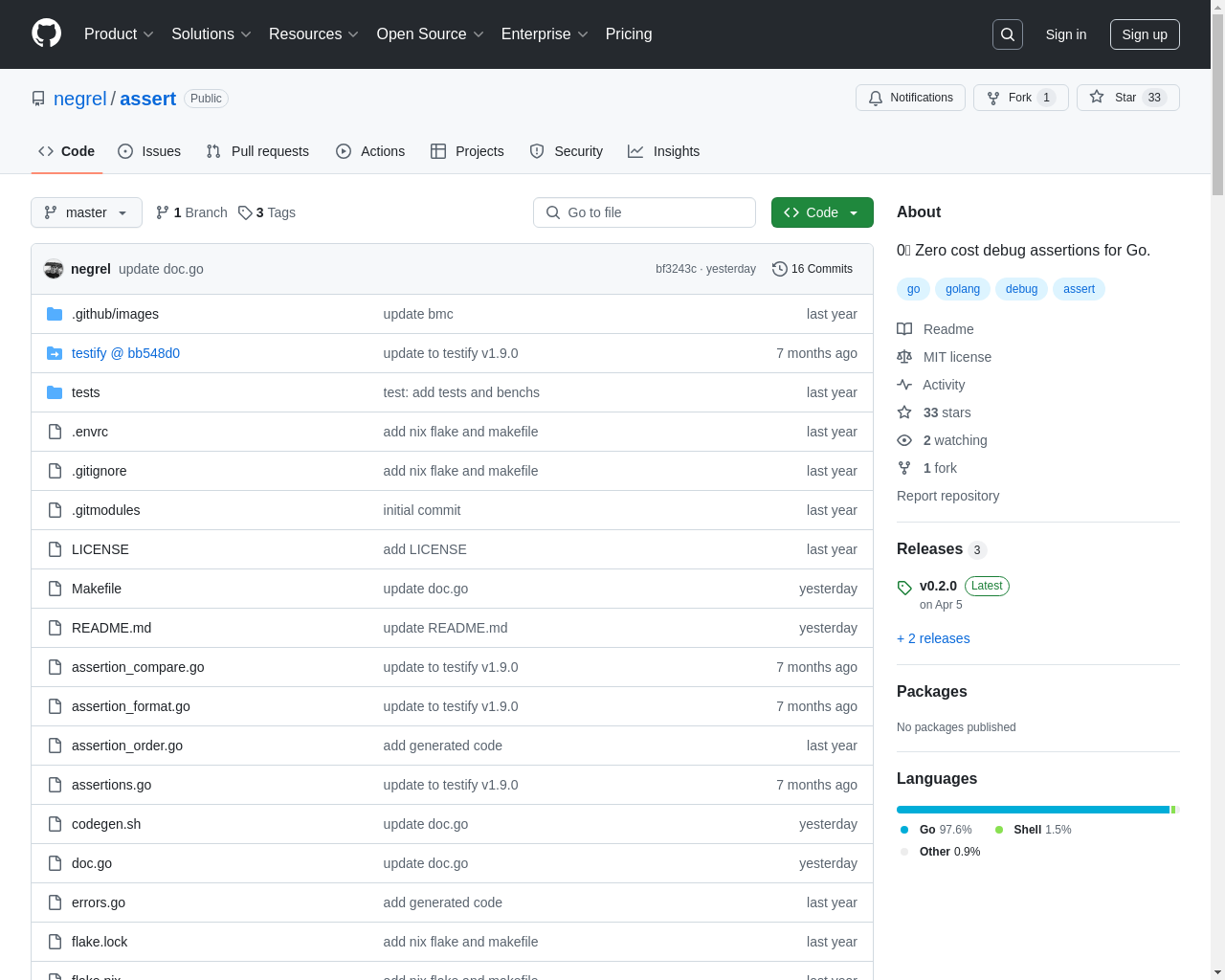Click the history clock icon by 16 Commits
The width and height of the screenshot is (1225, 980).
pyautogui.click(x=780, y=269)
